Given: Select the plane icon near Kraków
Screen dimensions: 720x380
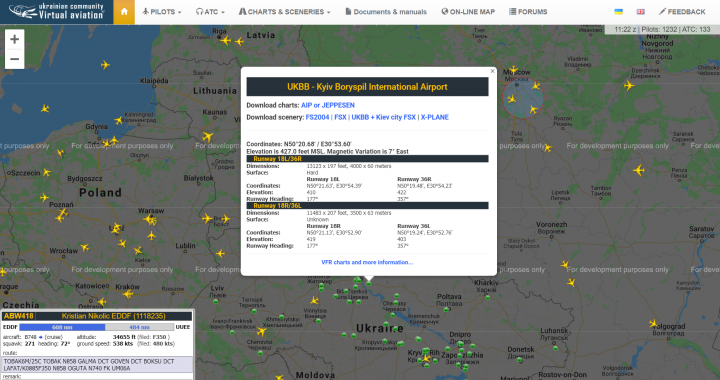Looking at the screenshot, I should click(128, 294).
